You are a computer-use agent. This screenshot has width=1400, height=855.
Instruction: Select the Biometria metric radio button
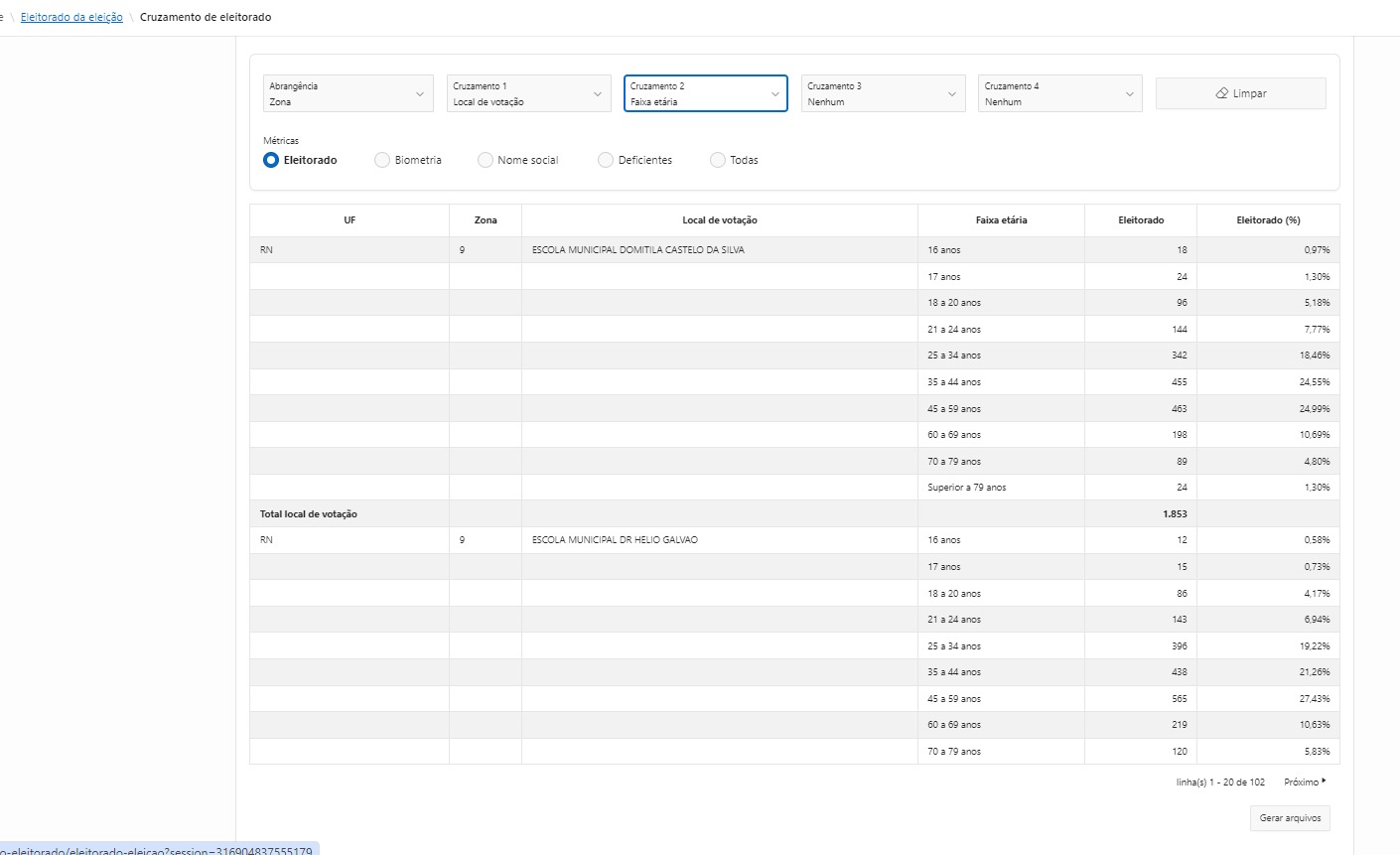(382, 160)
